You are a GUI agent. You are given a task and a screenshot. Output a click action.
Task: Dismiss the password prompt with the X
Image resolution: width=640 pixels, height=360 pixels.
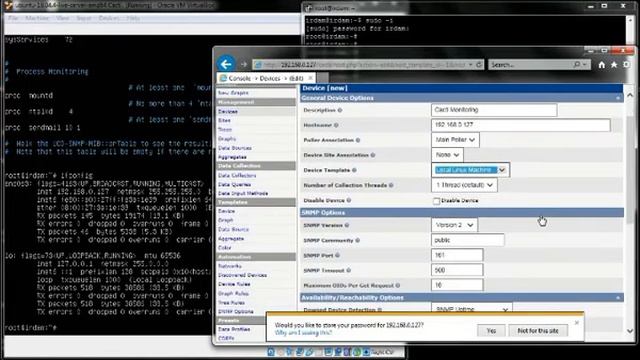577,322
